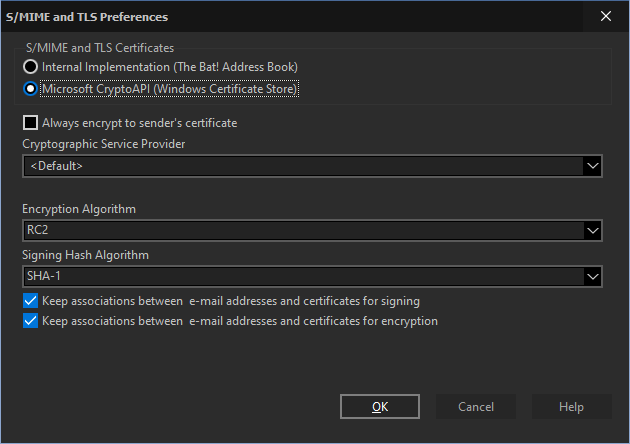Uncheck keep associations for signing
The height and width of the screenshot is (444, 630).
(31, 301)
